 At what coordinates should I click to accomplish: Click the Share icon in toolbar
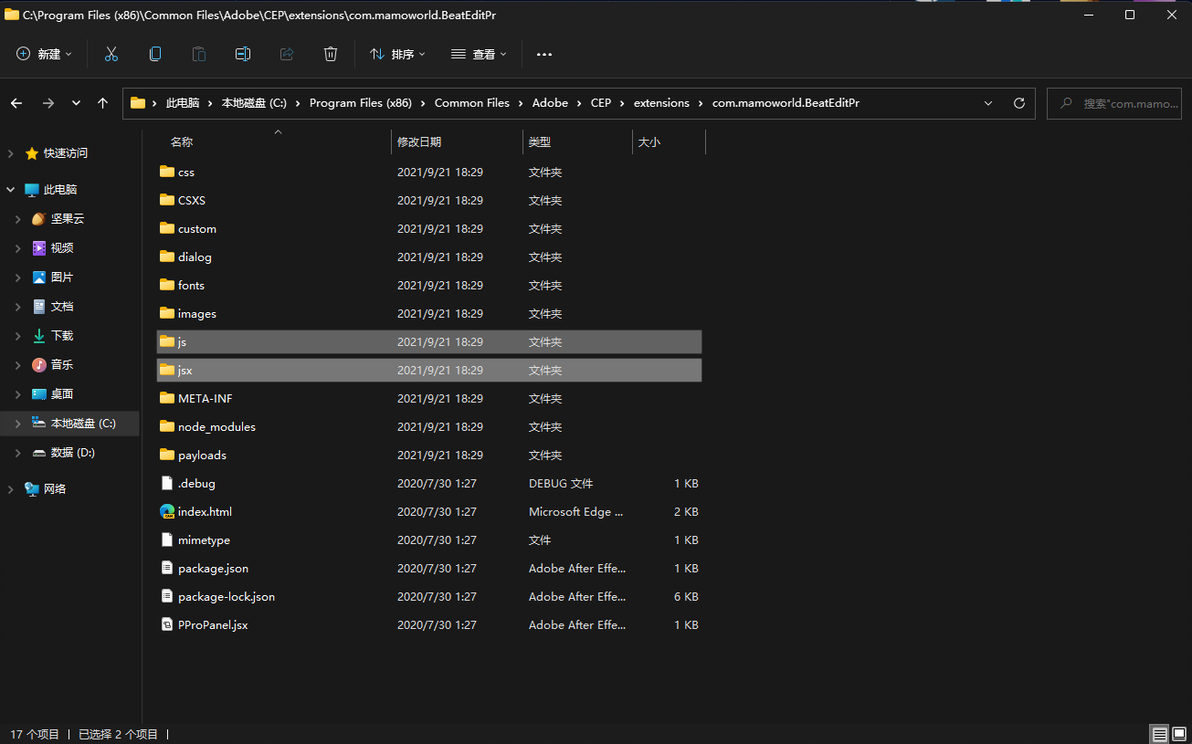pos(287,54)
